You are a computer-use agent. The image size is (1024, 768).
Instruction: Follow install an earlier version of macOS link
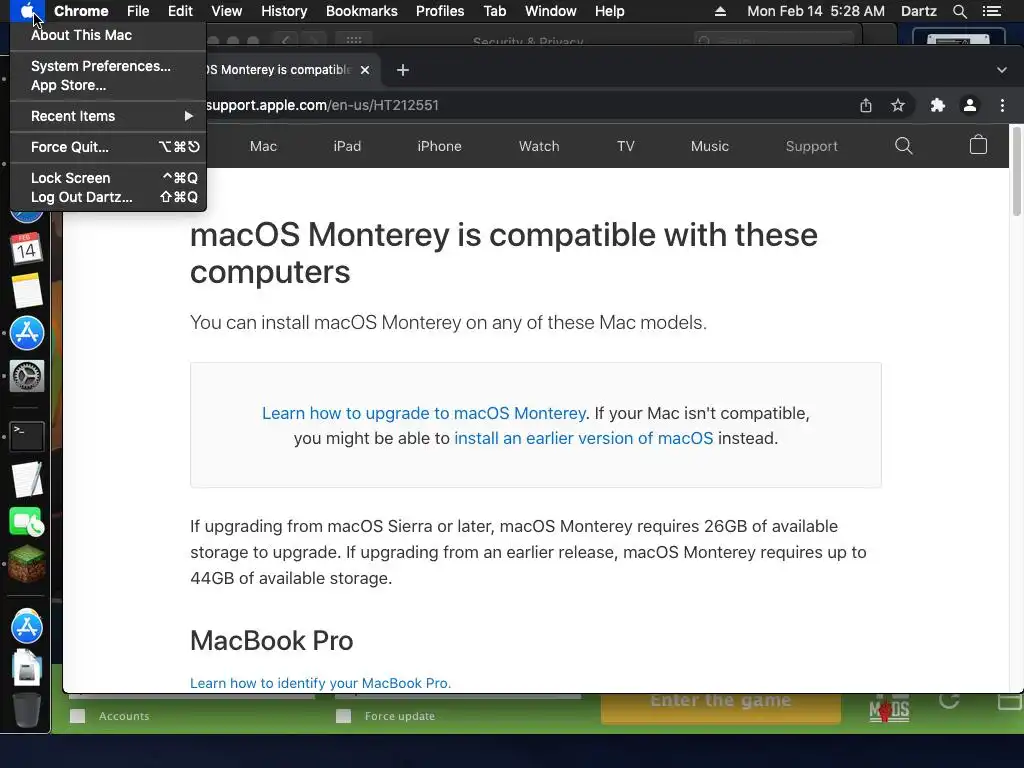pos(584,438)
